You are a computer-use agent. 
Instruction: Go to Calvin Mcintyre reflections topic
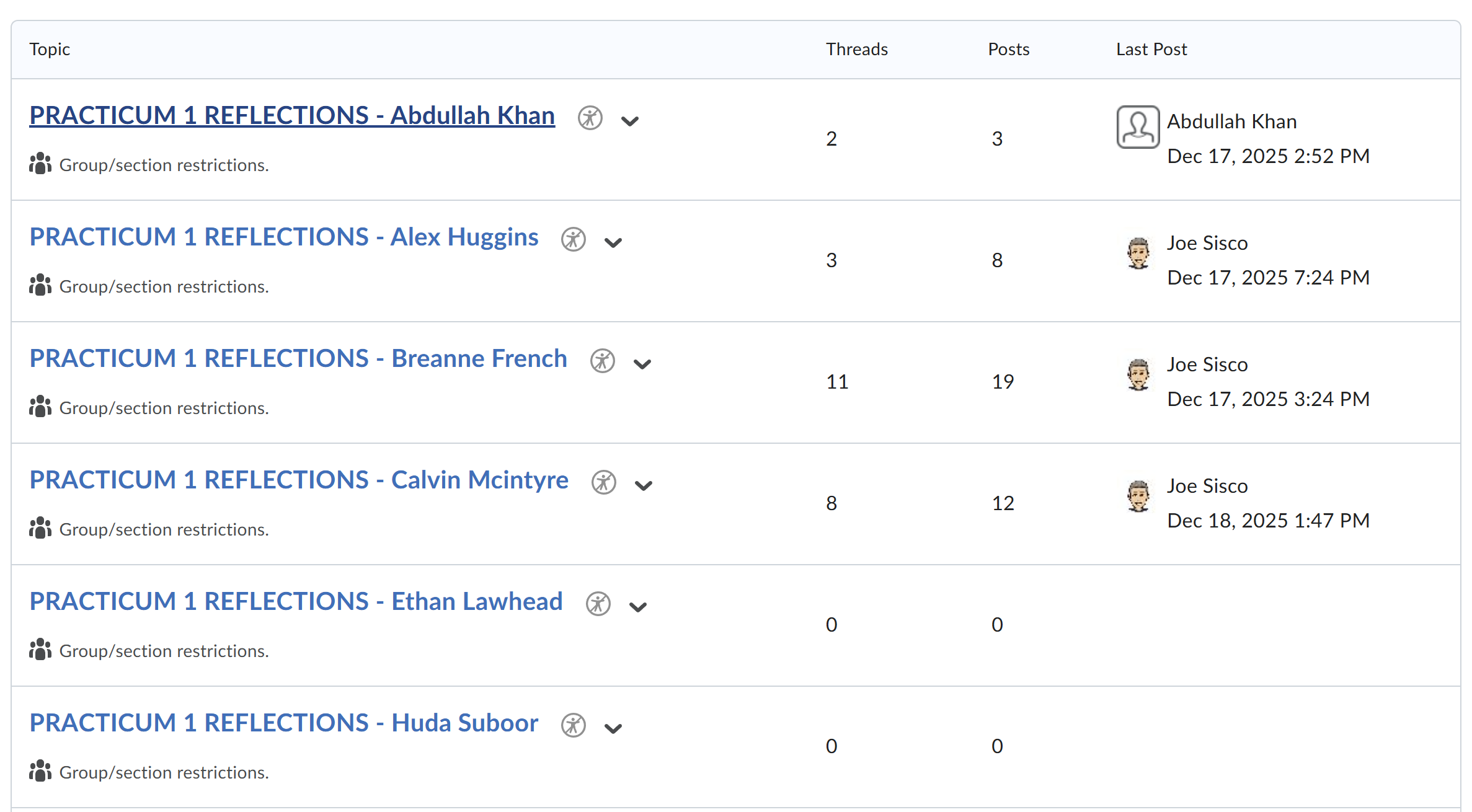click(x=299, y=480)
